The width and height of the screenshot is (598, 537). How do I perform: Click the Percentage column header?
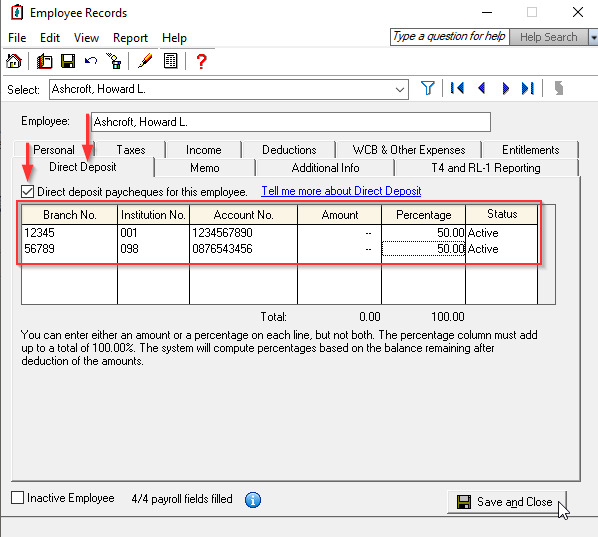(x=423, y=215)
